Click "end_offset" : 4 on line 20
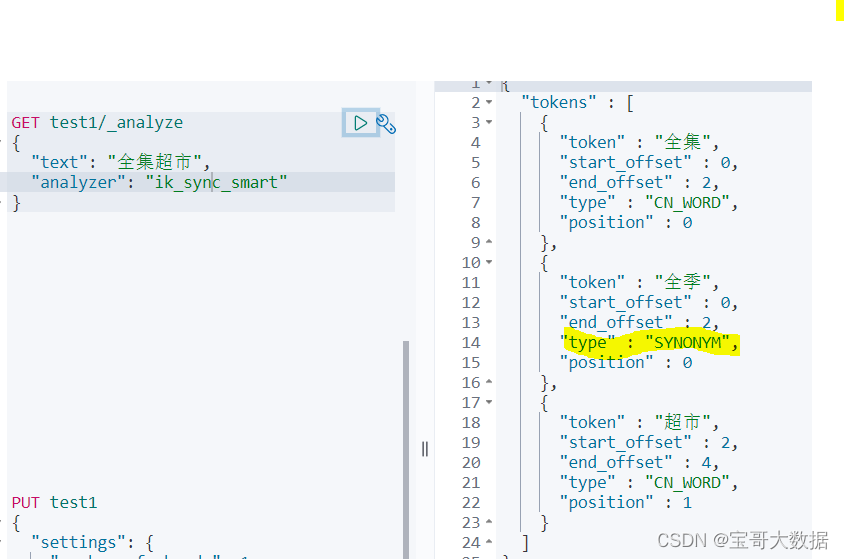 (639, 463)
